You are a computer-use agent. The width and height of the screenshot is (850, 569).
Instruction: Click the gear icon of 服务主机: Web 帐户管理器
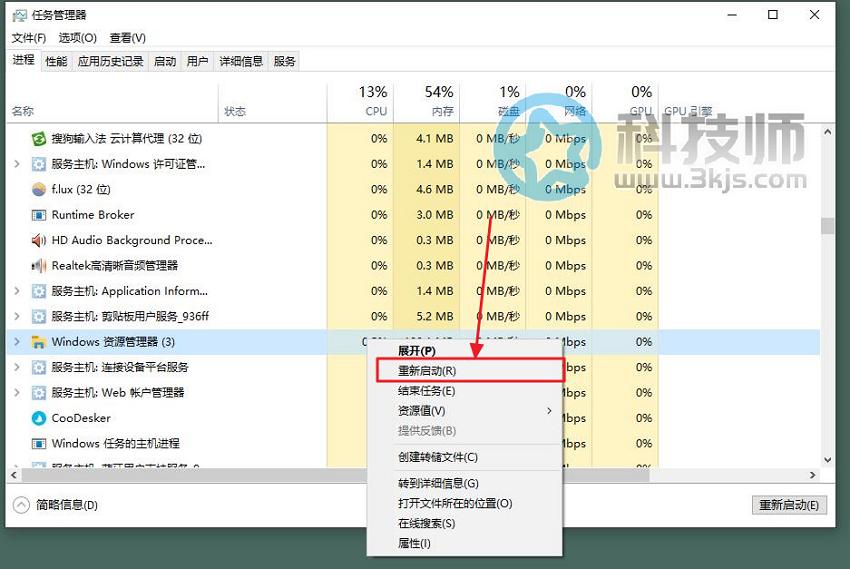coord(38,393)
